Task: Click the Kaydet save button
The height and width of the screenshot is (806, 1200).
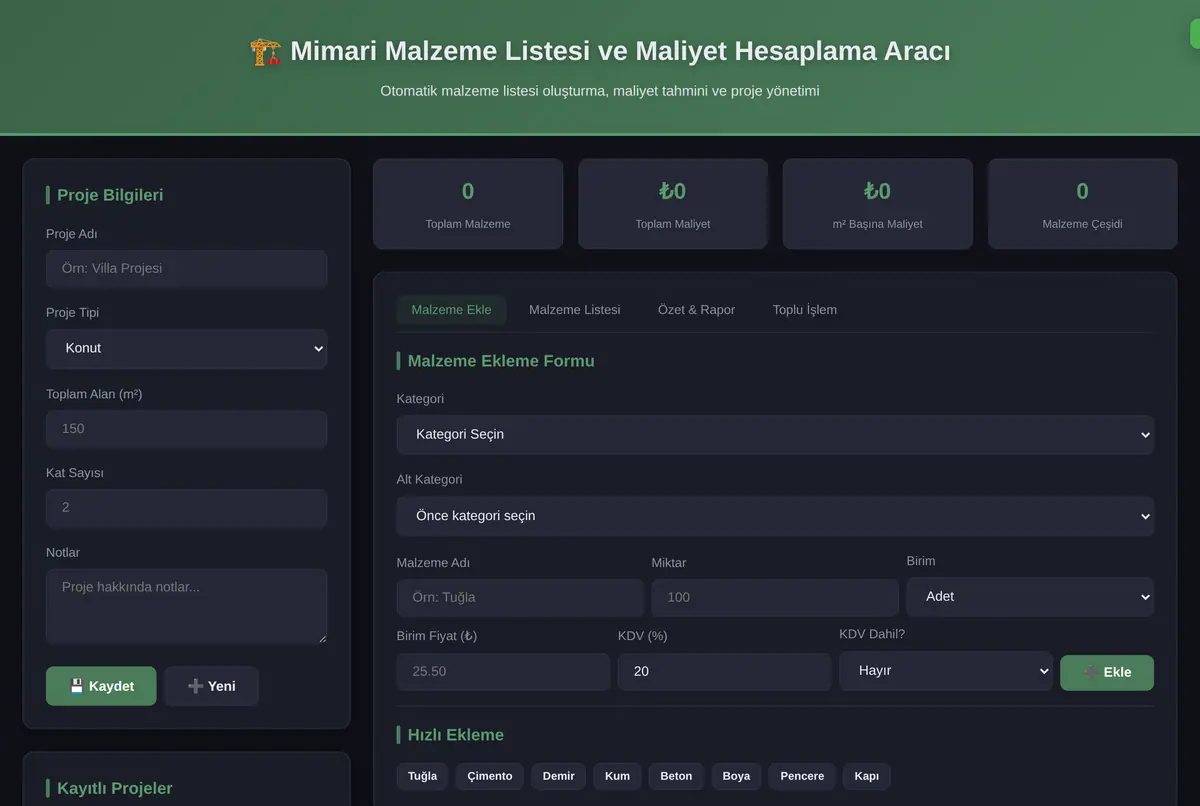Action: point(101,686)
